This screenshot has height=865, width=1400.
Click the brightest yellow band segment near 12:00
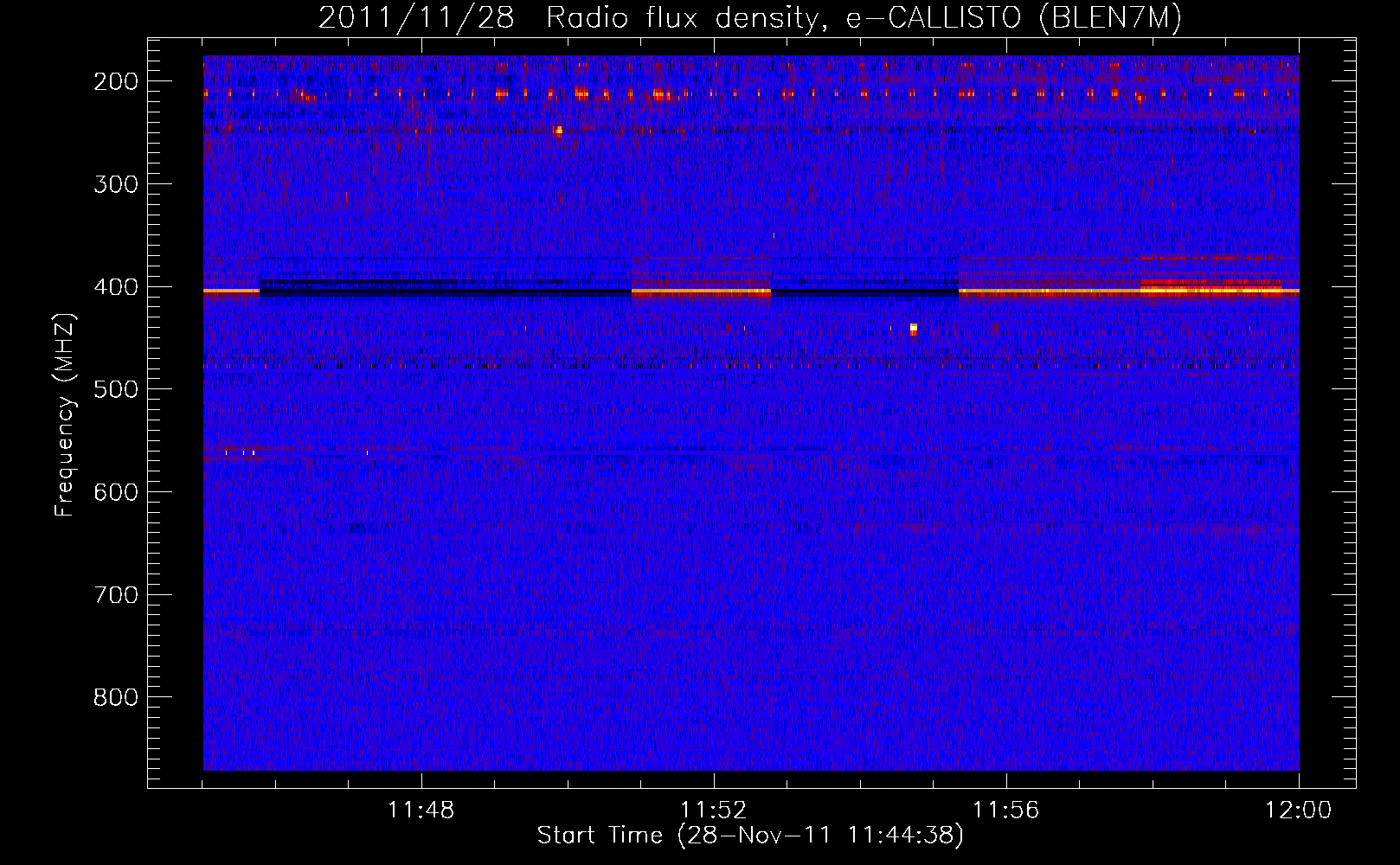[x=1211, y=291]
